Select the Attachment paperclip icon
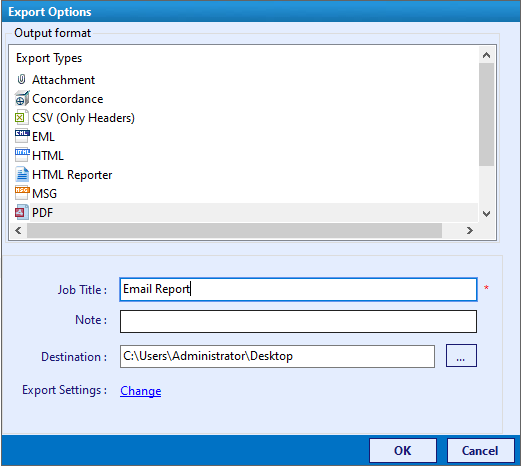 click(21, 79)
